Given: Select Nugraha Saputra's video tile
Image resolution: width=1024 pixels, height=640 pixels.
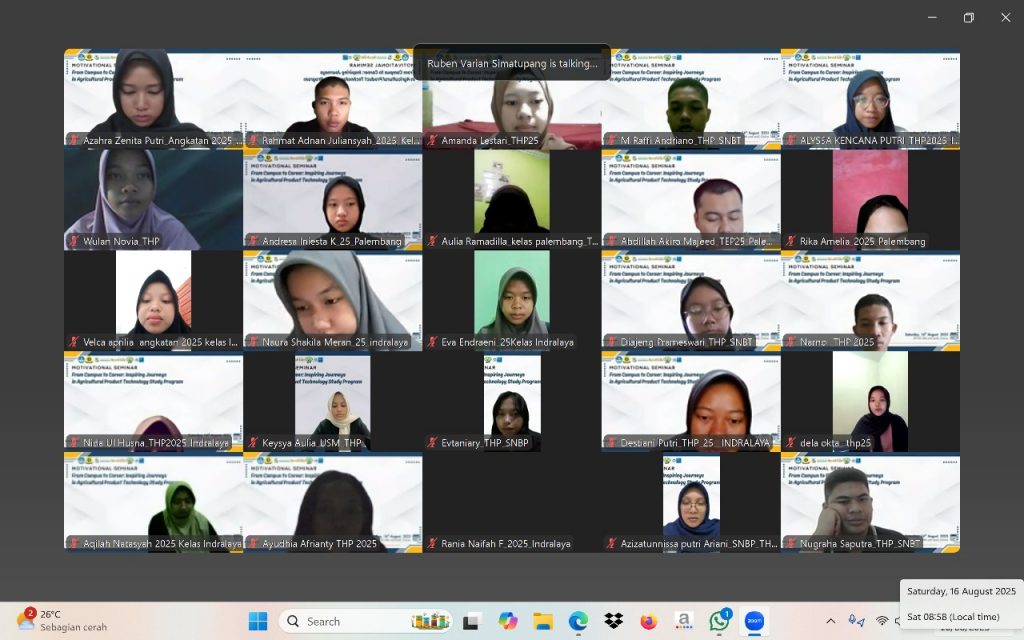Looking at the screenshot, I should click(x=870, y=500).
